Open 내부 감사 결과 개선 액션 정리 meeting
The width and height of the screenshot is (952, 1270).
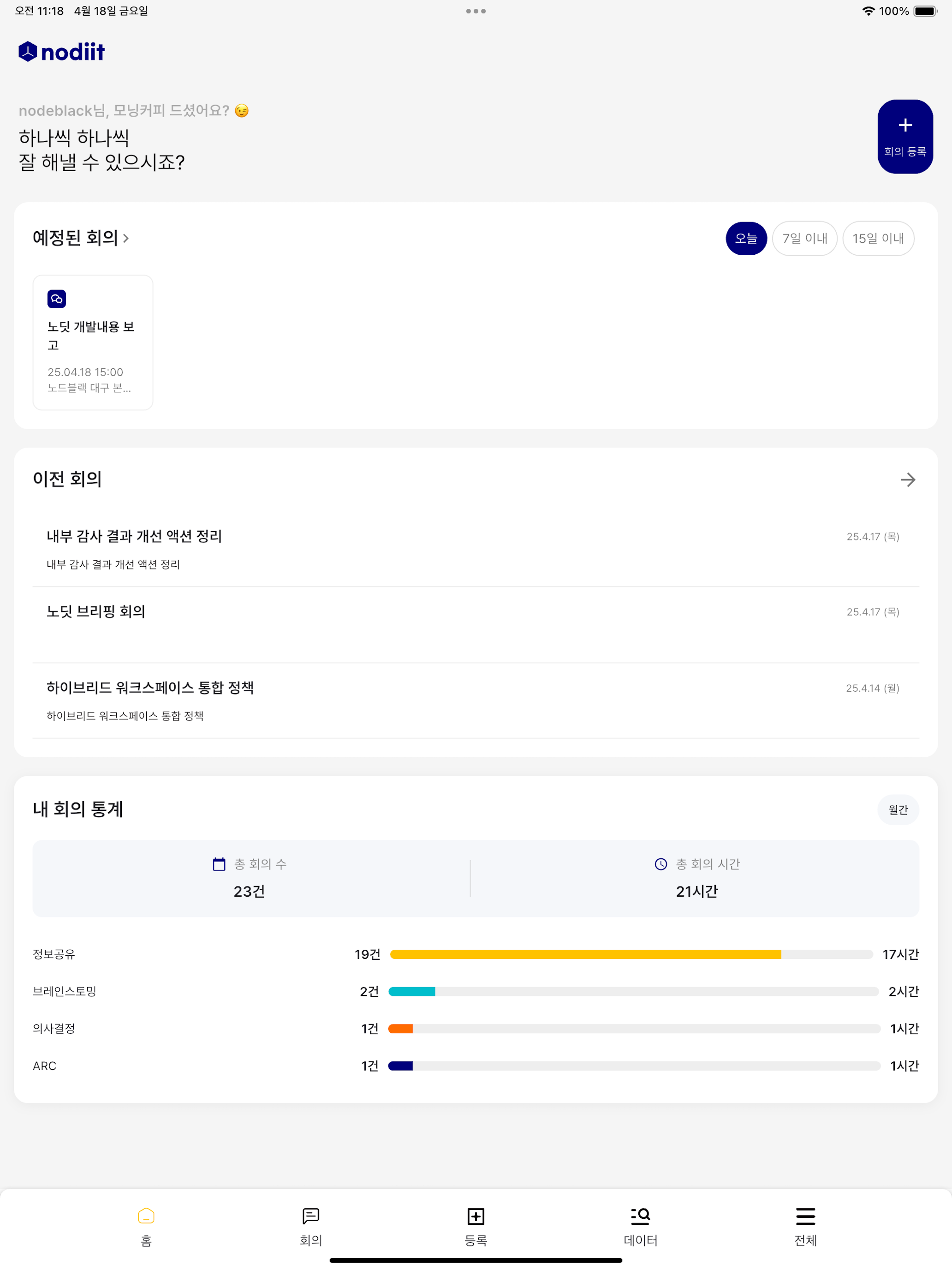coord(134,536)
